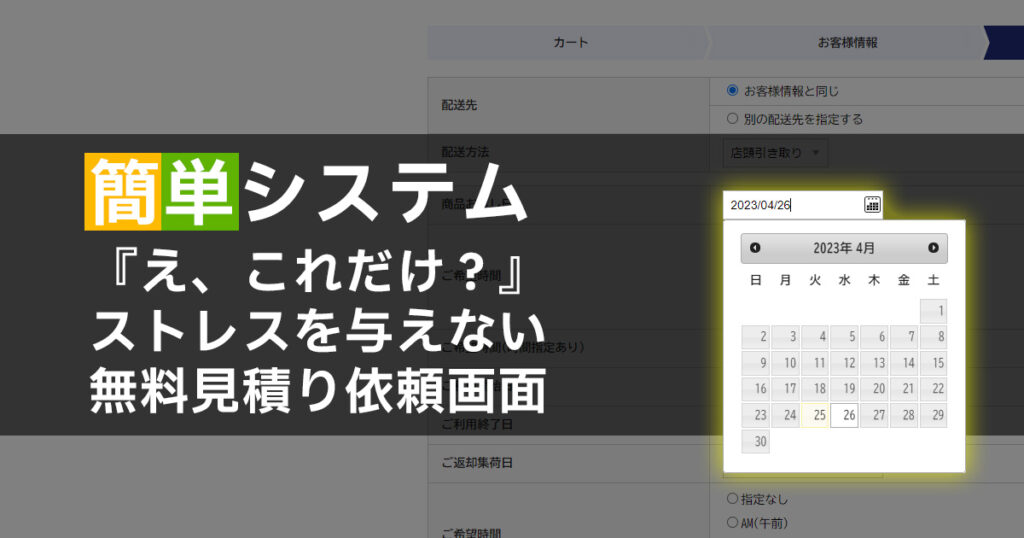Pick April 11 in the calendar
The image size is (1024, 538).
(815, 363)
